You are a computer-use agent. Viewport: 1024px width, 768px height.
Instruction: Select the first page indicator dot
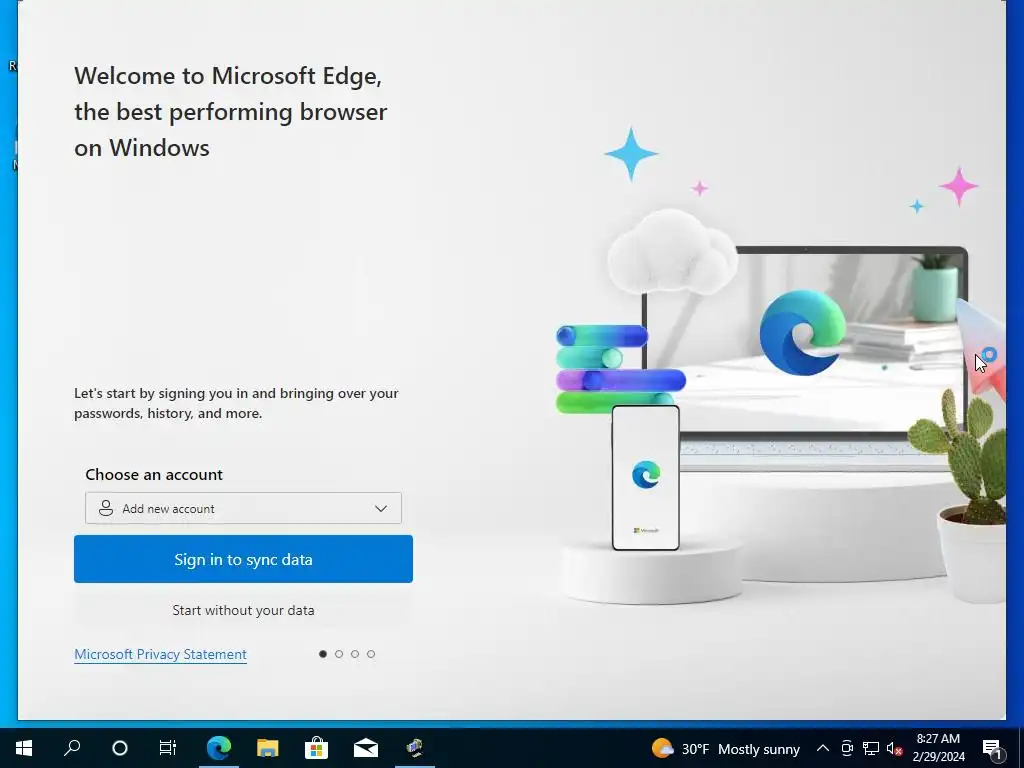pyautogui.click(x=323, y=654)
